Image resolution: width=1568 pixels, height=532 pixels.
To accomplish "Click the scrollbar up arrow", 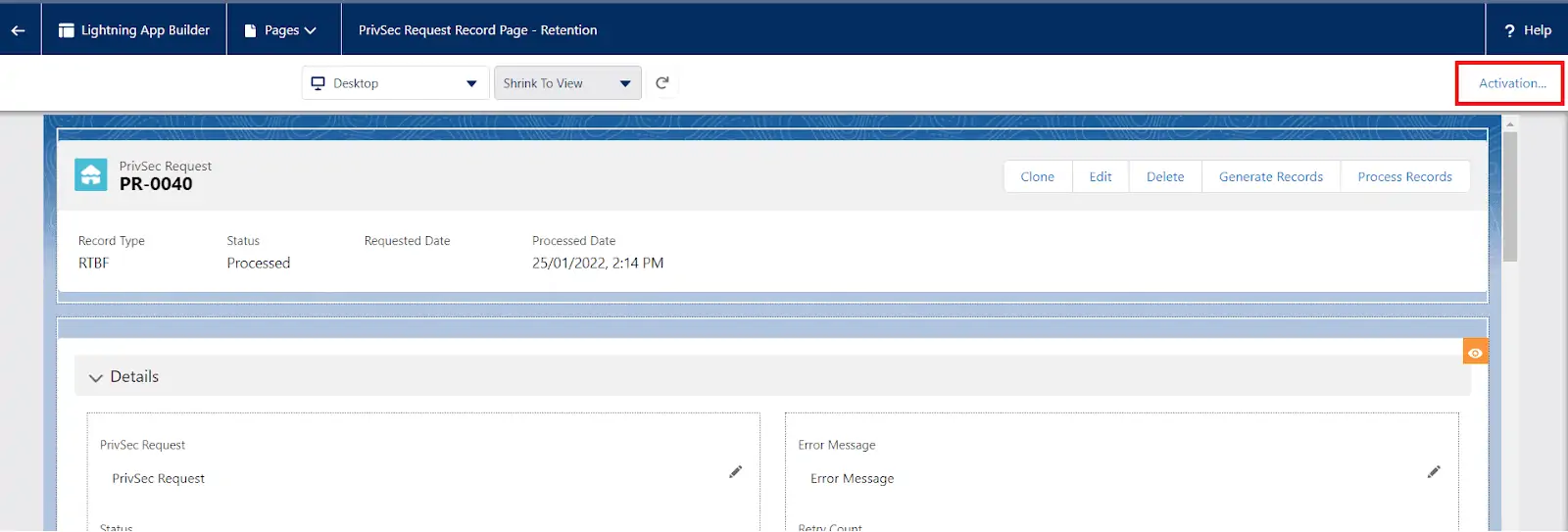I will pos(1510,123).
